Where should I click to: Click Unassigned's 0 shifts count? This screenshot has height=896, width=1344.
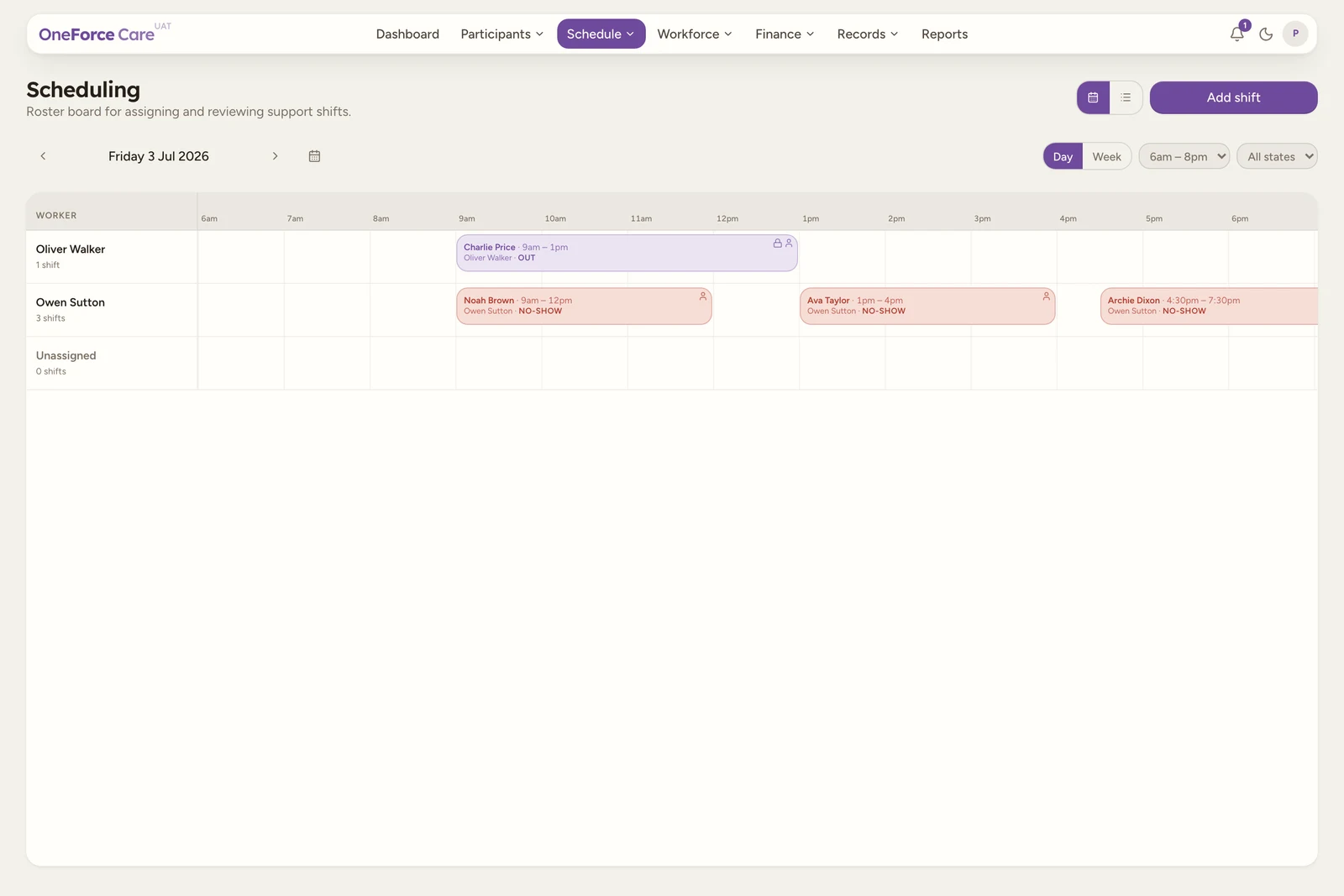click(51, 371)
